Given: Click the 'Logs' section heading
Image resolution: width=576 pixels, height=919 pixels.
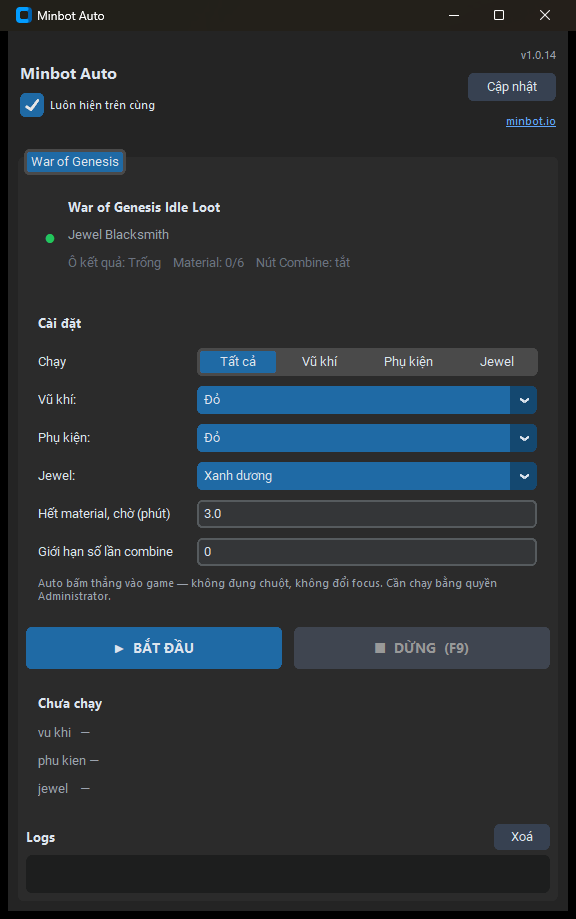Looking at the screenshot, I should point(40,838).
